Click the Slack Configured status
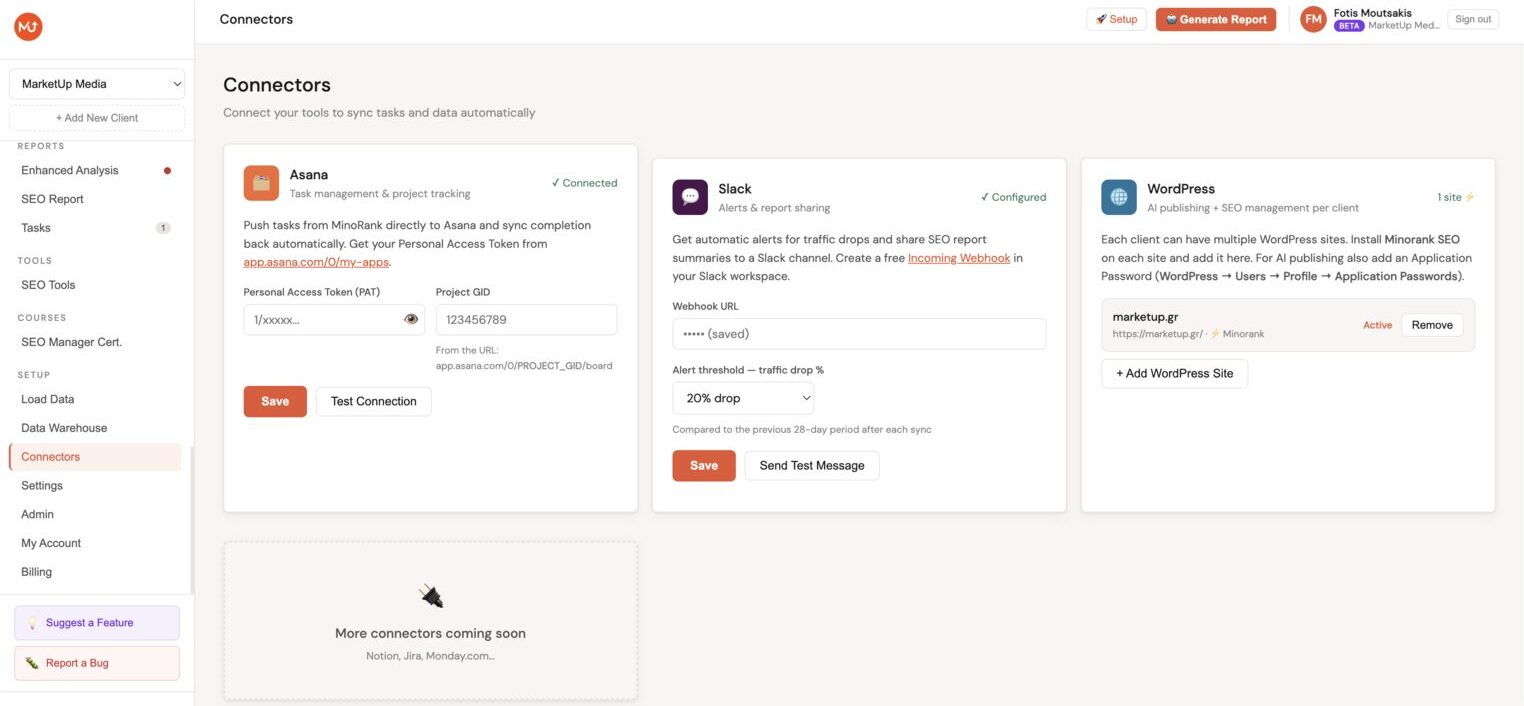This screenshot has width=1524, height=706. point(1013,197)
